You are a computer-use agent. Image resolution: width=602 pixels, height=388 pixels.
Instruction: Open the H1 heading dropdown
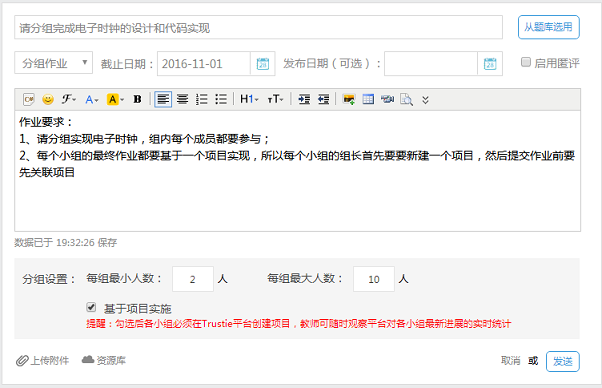pos(249,99)
